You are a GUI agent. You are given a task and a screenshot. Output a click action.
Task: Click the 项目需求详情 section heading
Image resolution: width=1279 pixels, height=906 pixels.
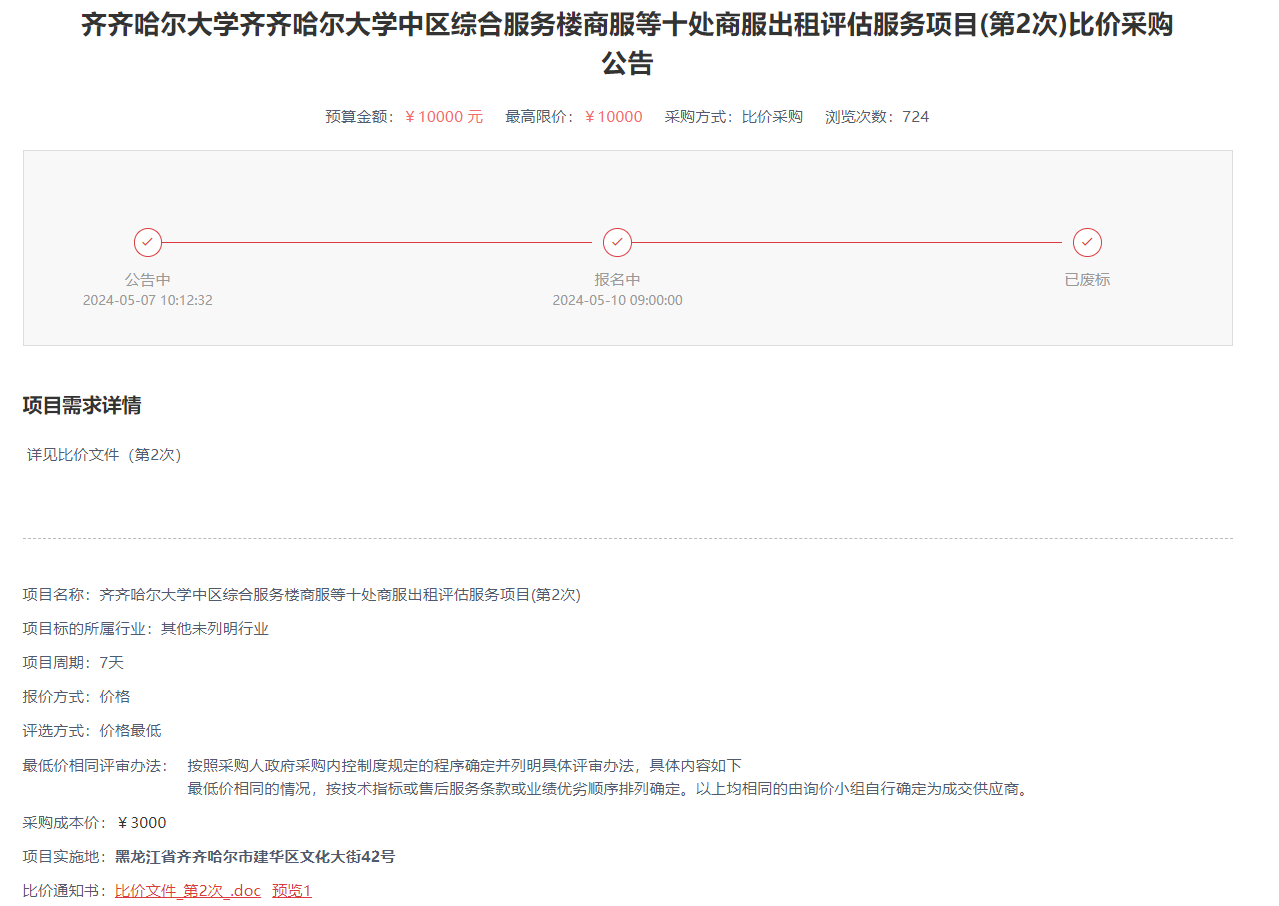coord(82,405)
